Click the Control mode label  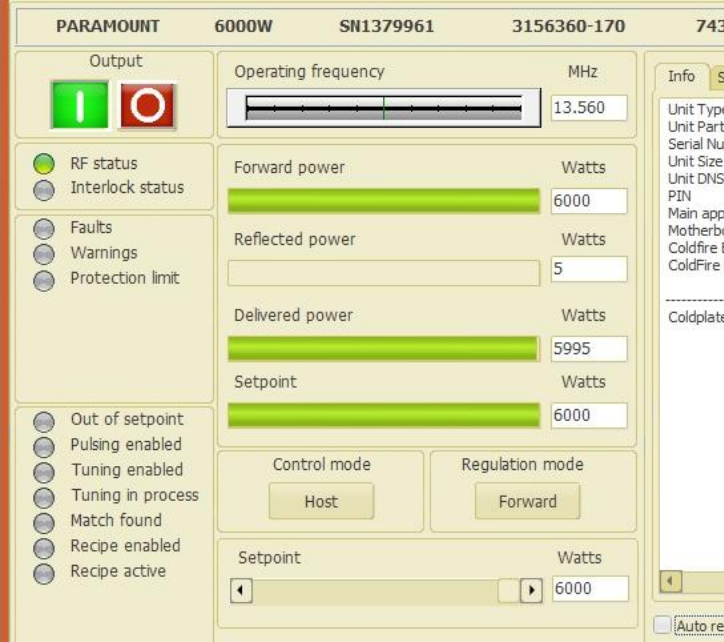[322, 465]
